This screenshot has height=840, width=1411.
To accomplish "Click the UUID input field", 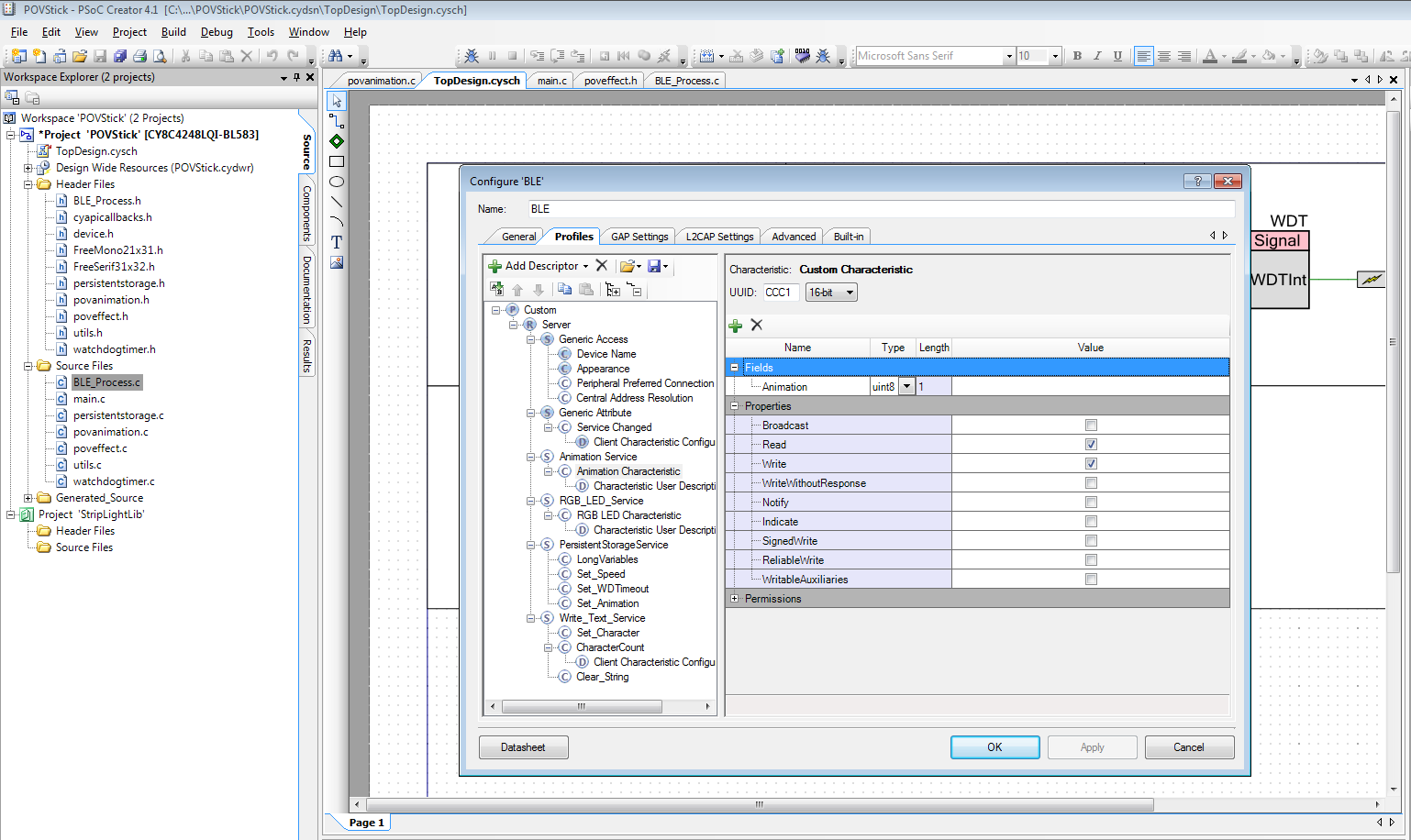I will tap(781, 293).
